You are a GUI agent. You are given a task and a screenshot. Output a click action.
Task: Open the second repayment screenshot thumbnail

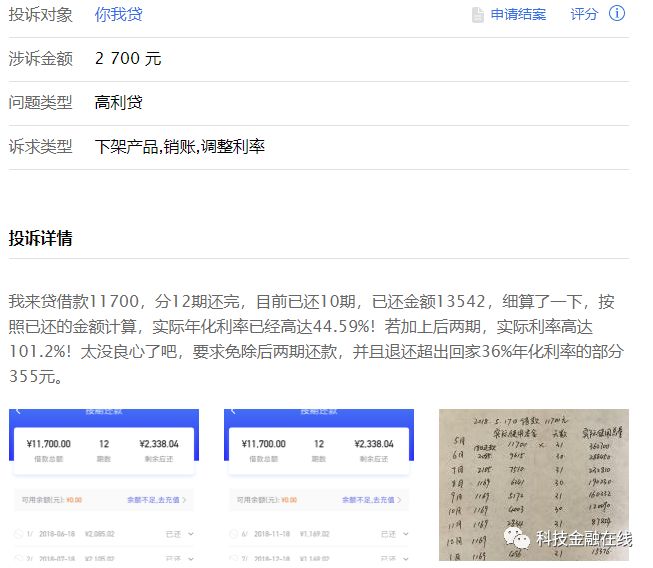tap(319, 485)
